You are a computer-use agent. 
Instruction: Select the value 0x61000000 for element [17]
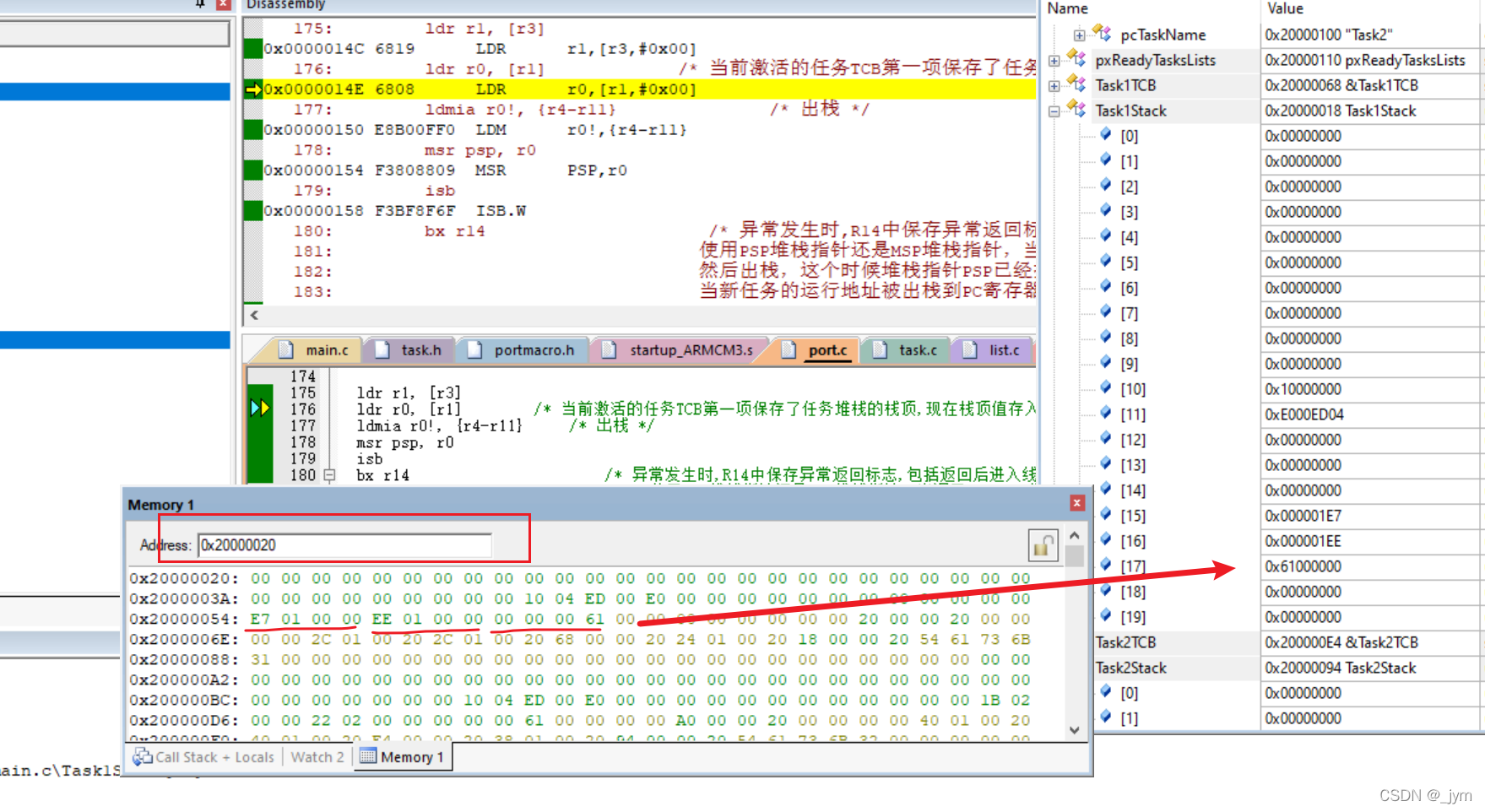pyautogui.click(x=1303, y=566)
